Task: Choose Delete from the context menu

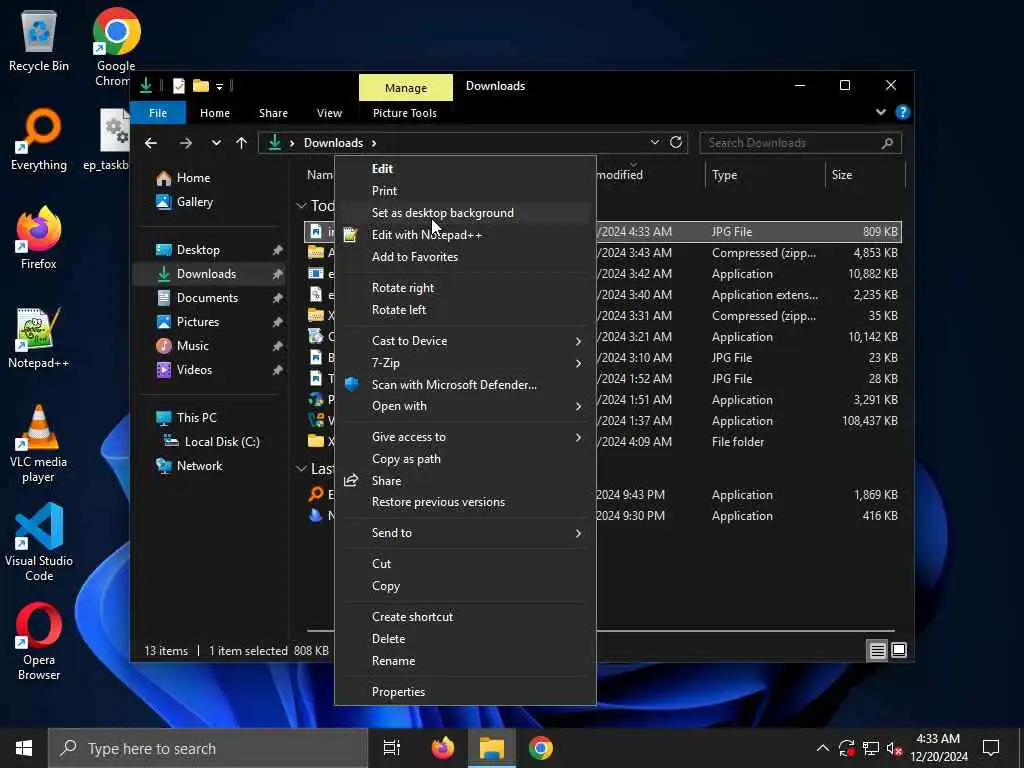Action: click(465, 639)
